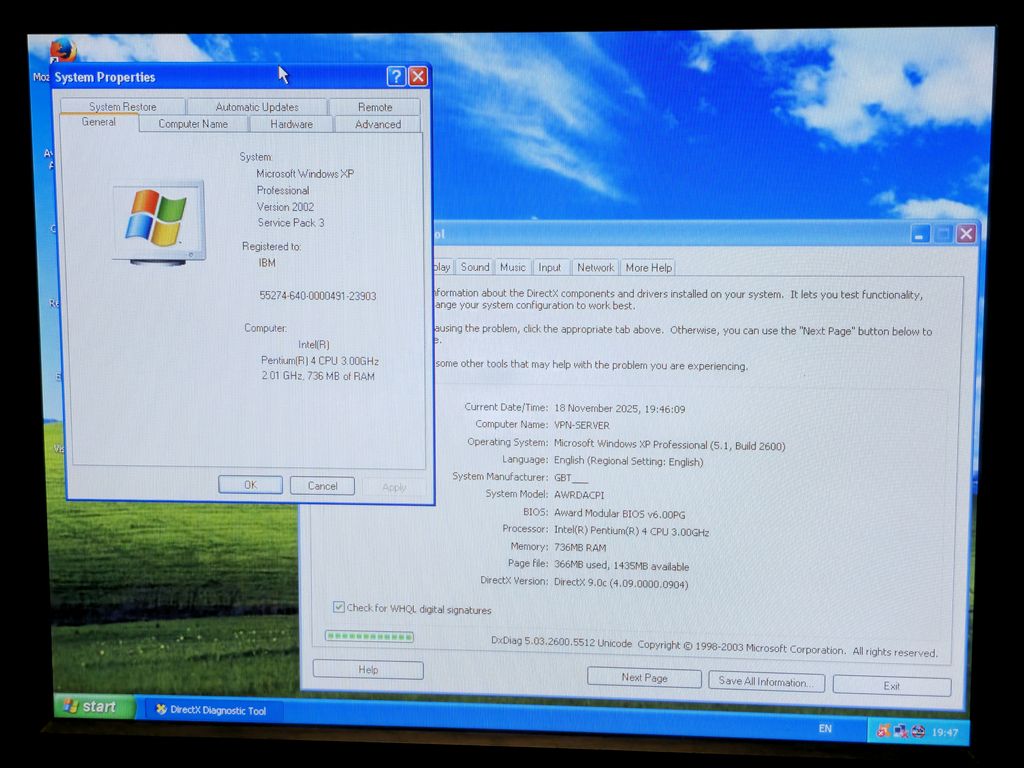This screenshot has width=1024, height=768.
Task: Open the Automatic Updates tab
Action: click(257, 107)
